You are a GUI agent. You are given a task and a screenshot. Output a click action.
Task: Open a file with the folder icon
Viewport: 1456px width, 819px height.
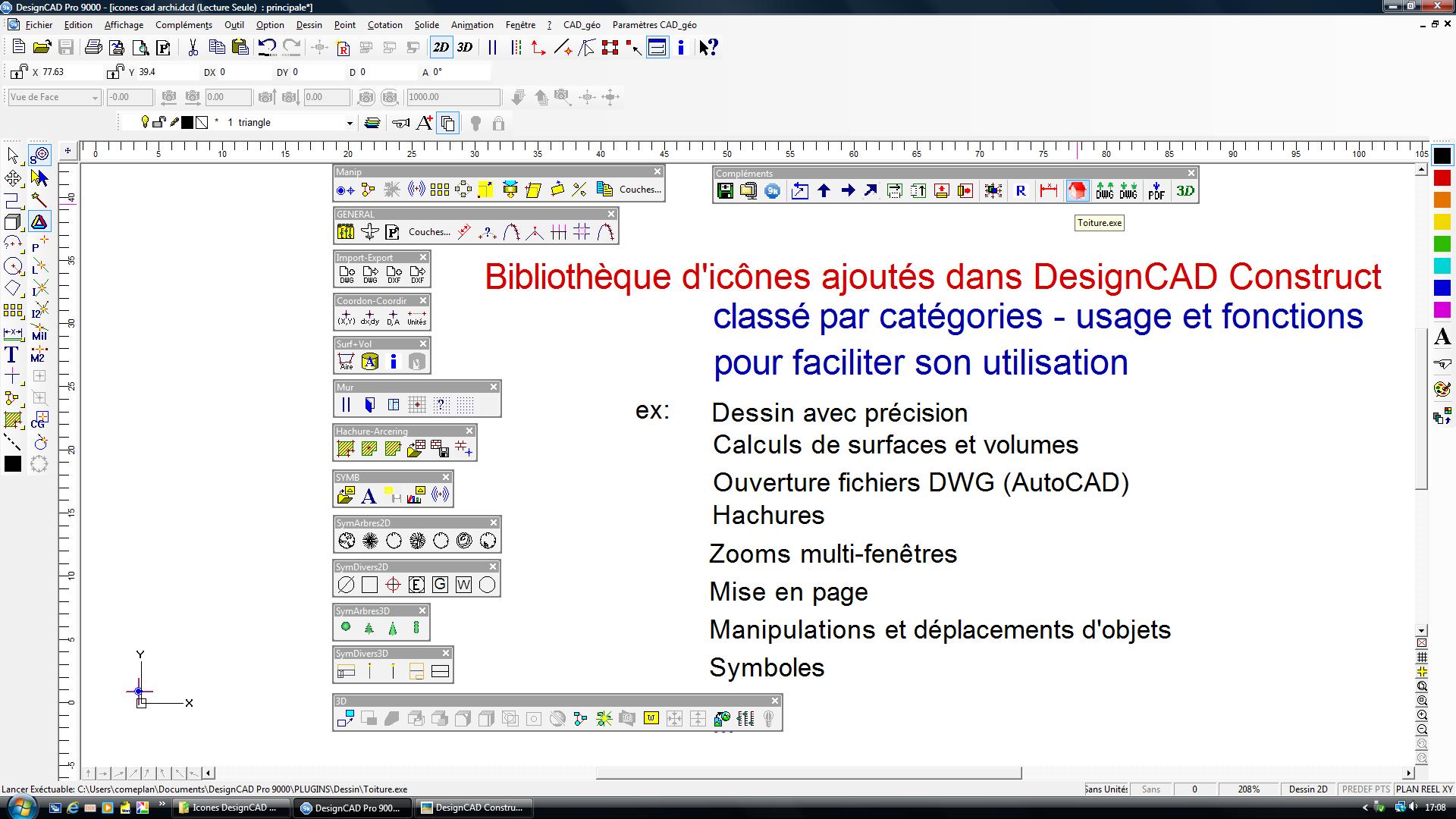click(42, 47)
